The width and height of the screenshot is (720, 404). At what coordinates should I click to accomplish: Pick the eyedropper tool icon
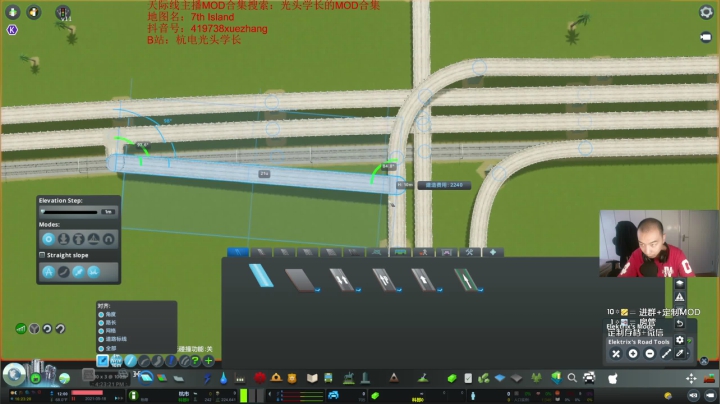click(680, 353)
